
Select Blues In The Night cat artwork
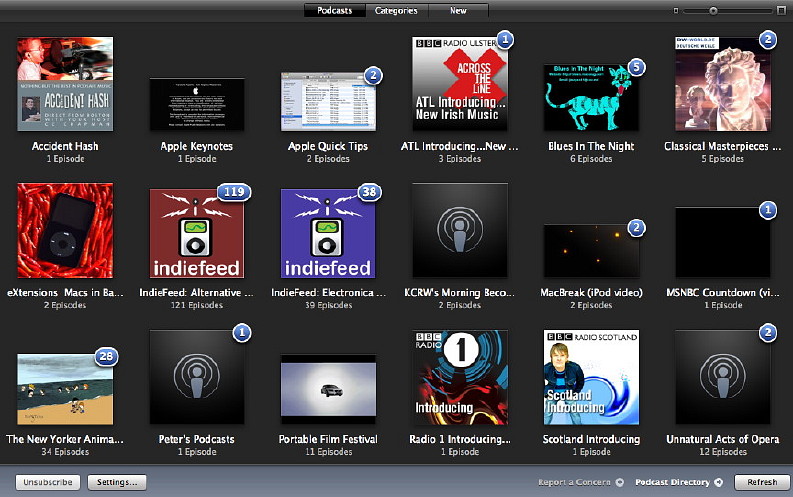coord(591,97)
